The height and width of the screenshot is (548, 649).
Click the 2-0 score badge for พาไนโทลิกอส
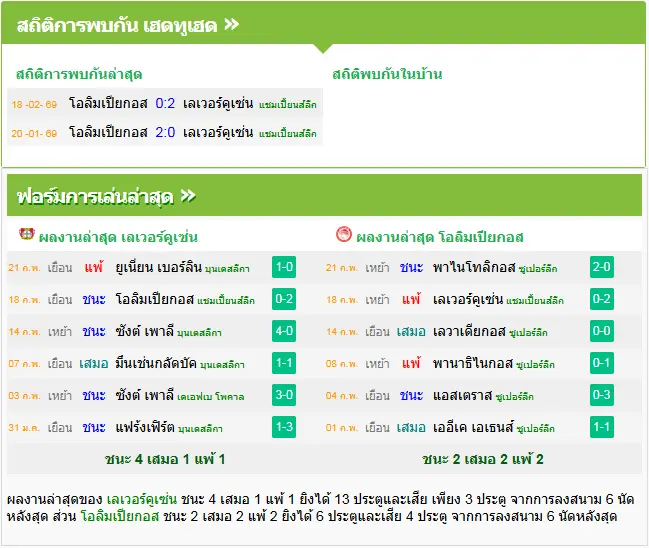602,267
